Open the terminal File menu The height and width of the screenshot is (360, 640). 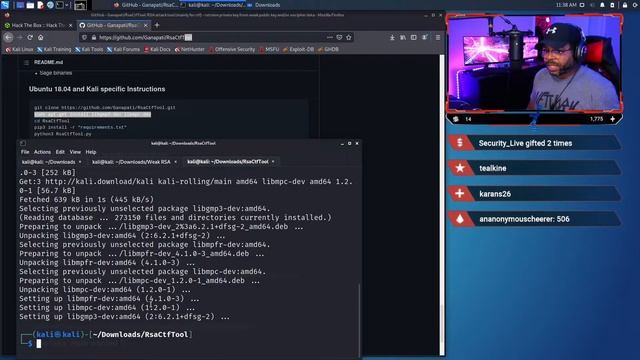(x=25, y=152)
